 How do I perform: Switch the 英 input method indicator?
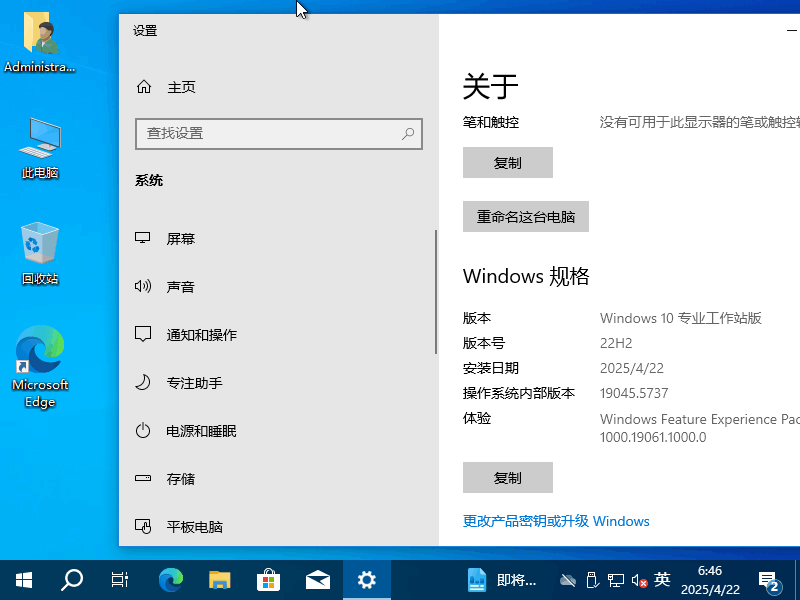point(662,580)
